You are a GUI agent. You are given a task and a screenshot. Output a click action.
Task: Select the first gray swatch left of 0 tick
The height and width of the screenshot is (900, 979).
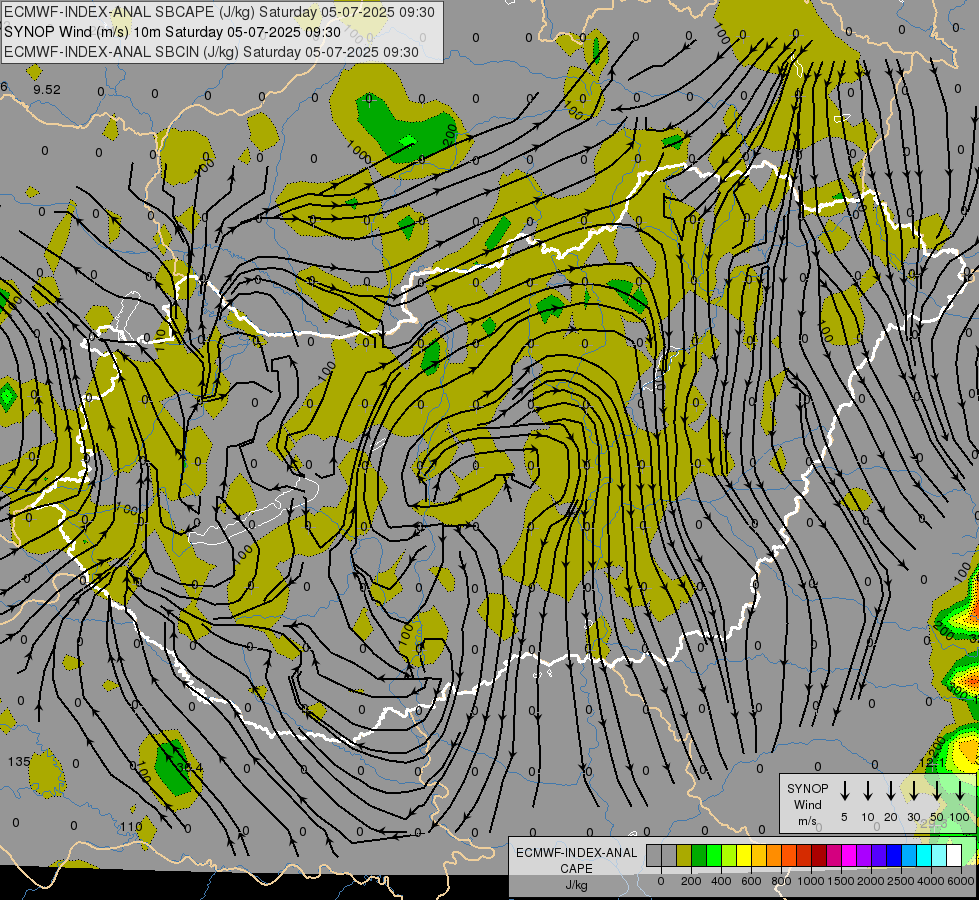(x=654, y=856)
